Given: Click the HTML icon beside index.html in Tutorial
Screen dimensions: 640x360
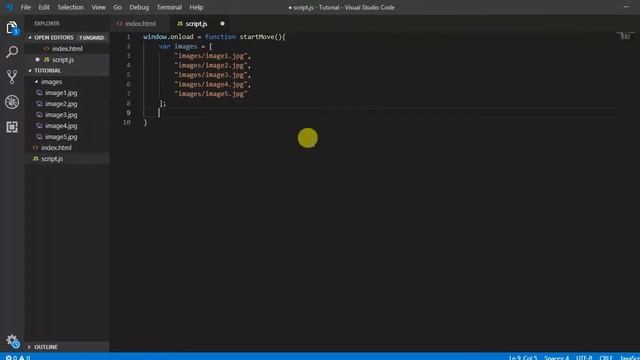Looking at the screenshot, I should pos(36,147).
